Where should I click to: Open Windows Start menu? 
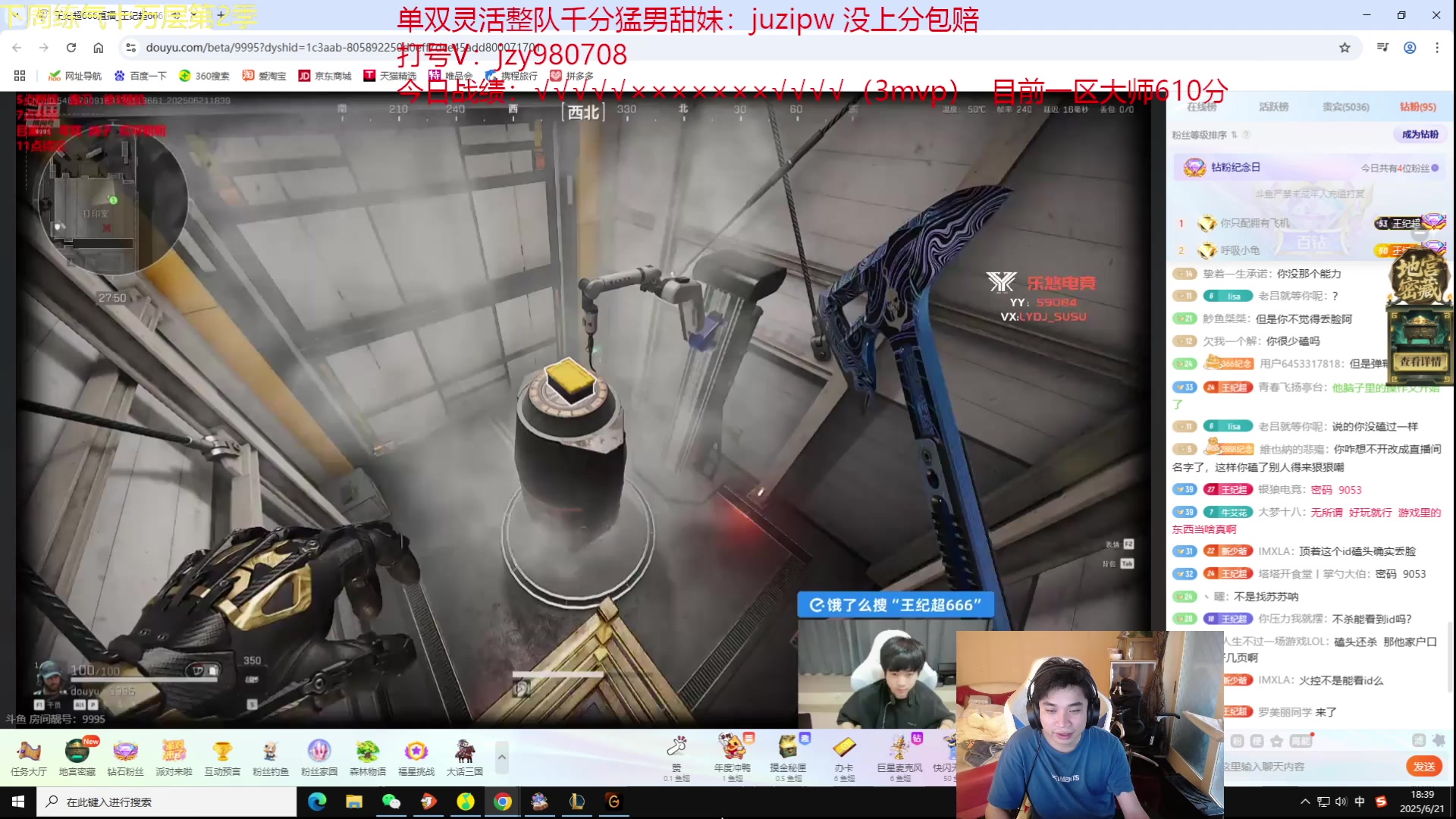click(18, 802)
